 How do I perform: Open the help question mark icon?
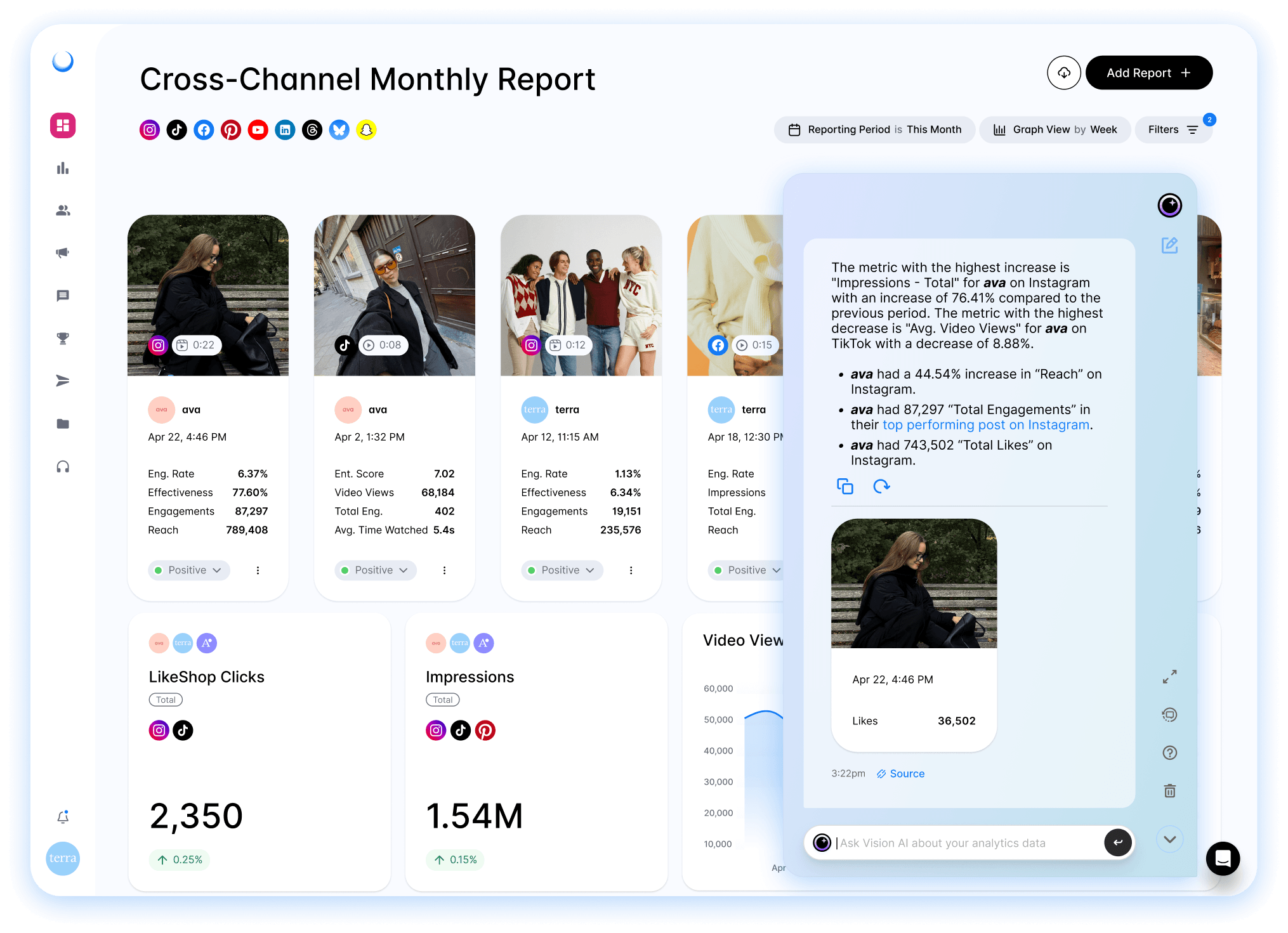pos(1169,753)
